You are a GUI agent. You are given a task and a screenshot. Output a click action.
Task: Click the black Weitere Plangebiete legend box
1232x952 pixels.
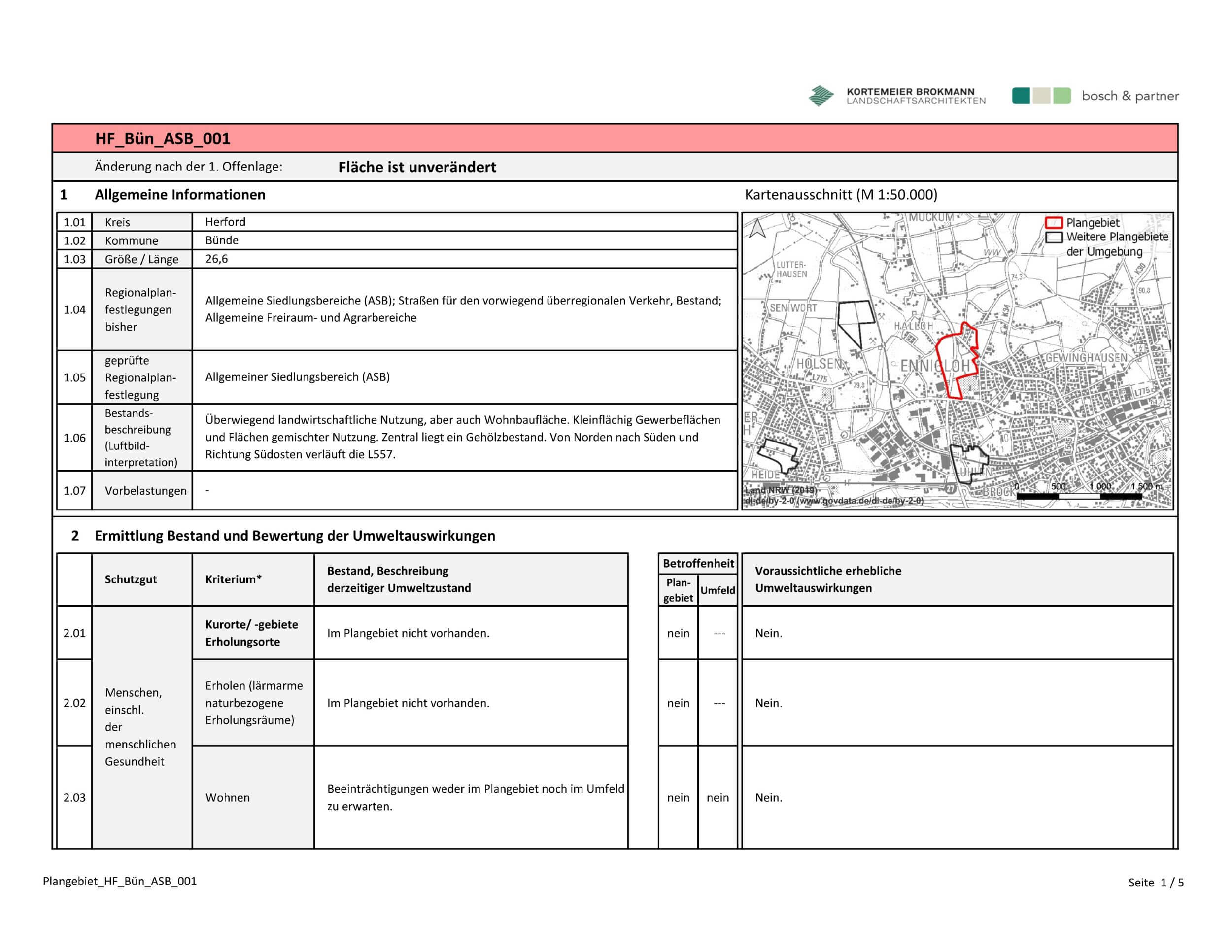coord(1054,237)
